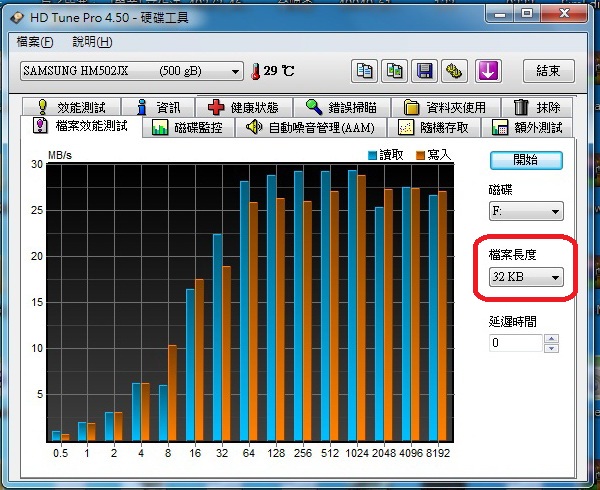Minimize the HD Tune Pro window
The width and height of the screenshot is (600, 490).
coord(500,15)
